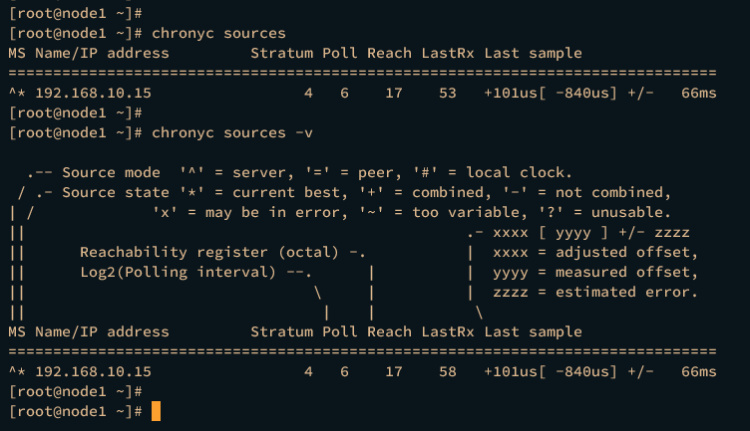Image resolution: width=750 pixels, height=431 pixels.
Task: Click 'yyyy = measured offset' legend line
Action: point(594,272)
